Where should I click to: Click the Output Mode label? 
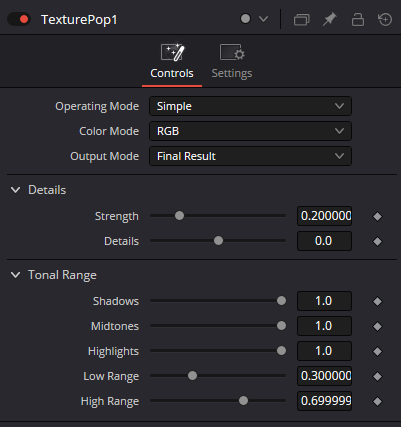click(104, 156)
